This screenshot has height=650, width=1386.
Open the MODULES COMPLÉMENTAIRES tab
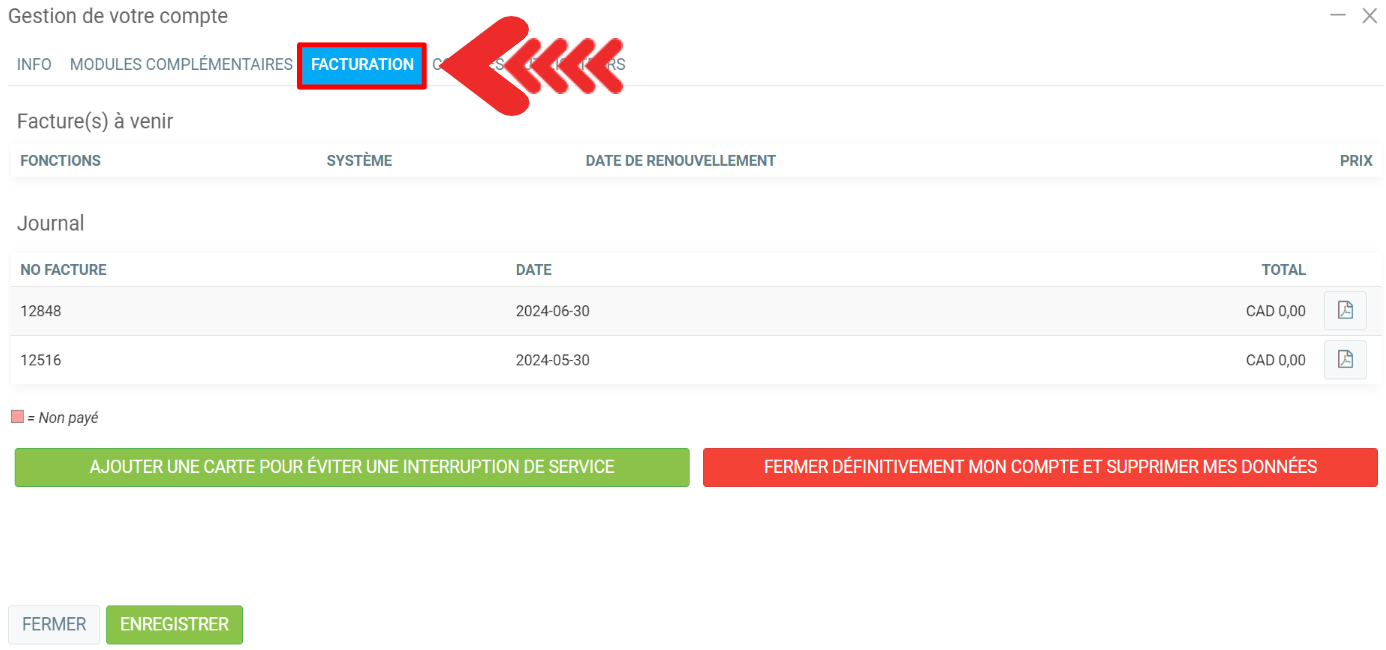tap(181, 65)
